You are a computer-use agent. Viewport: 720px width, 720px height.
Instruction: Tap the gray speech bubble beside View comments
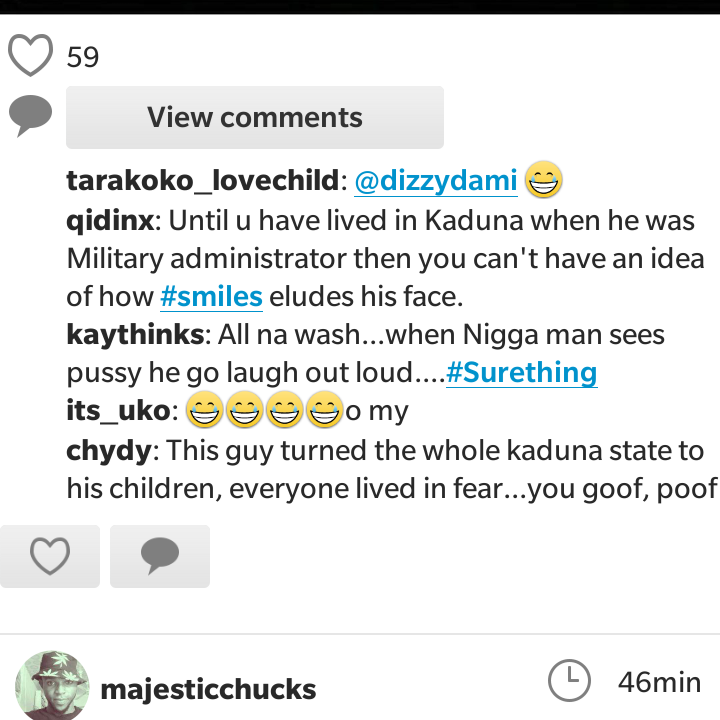coord(30,116)
